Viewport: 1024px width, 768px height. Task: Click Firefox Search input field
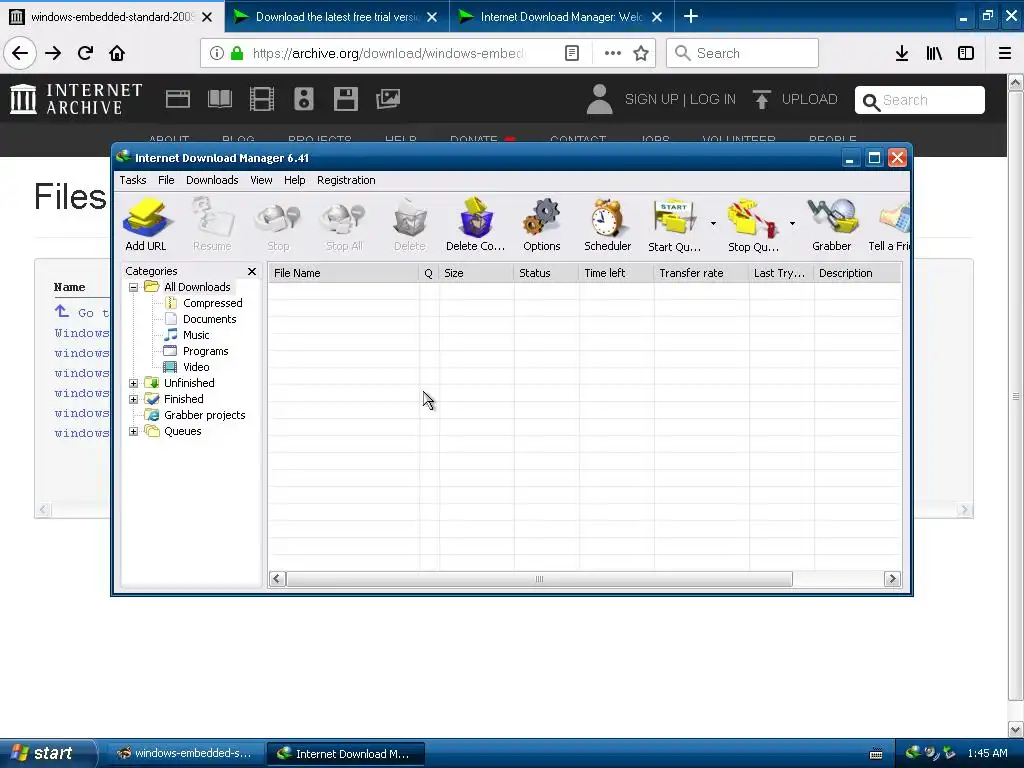[742, 53]
